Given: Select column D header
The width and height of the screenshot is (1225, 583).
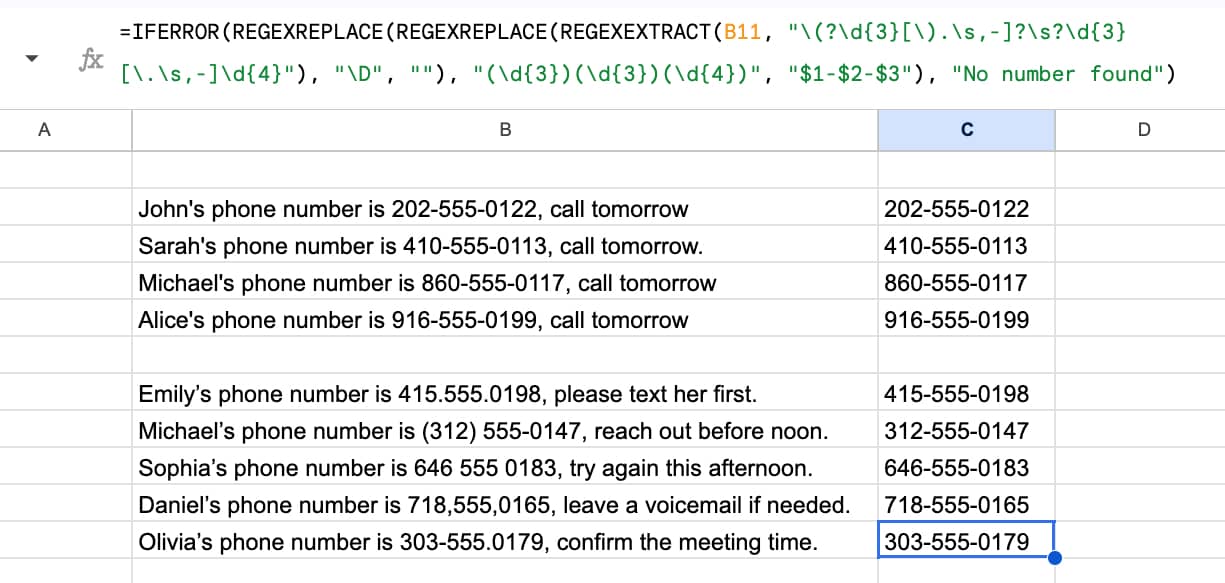Looking at the screenshot, I should 1144,129.
